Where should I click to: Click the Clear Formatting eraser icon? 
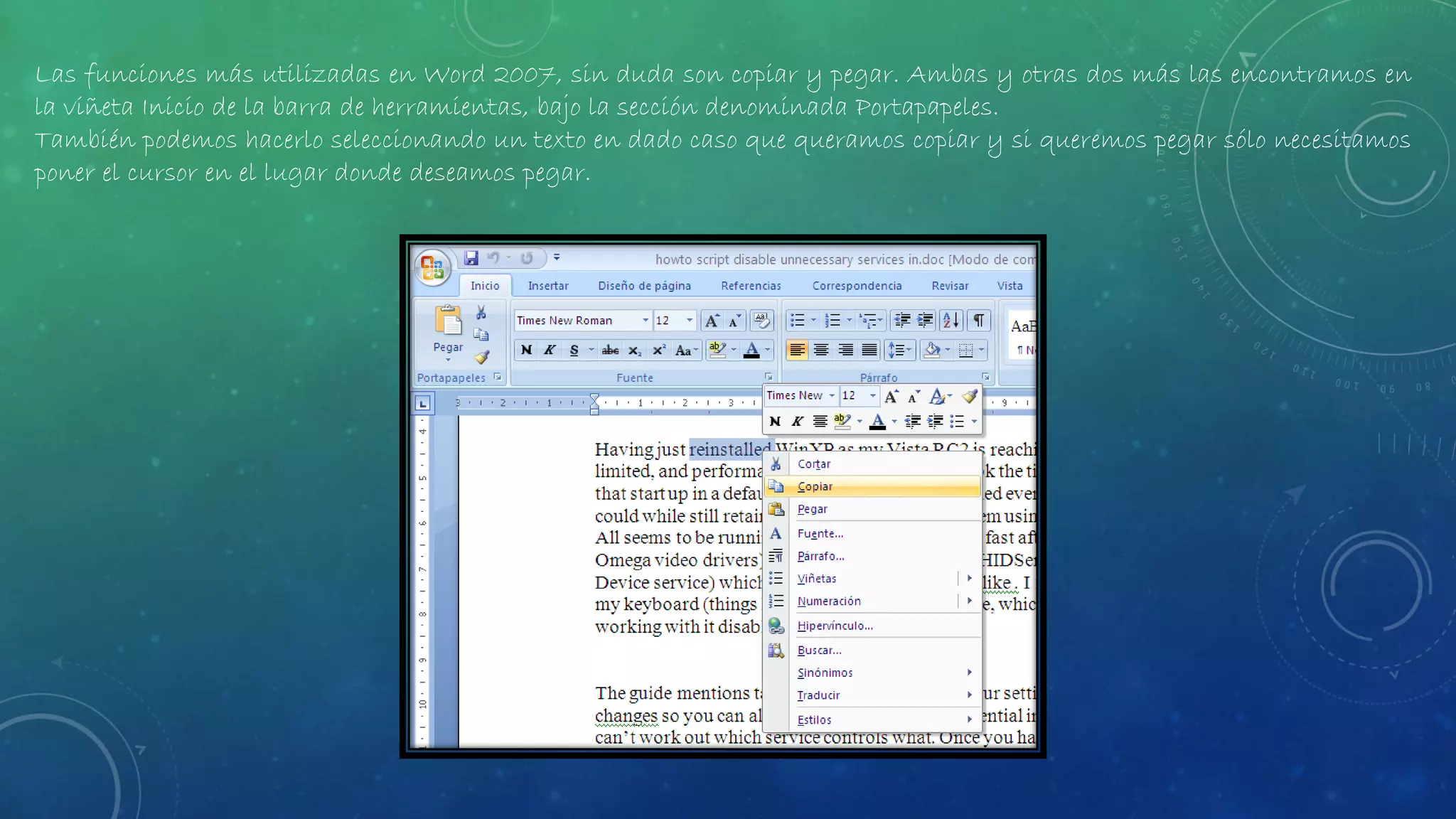point(761,321)
